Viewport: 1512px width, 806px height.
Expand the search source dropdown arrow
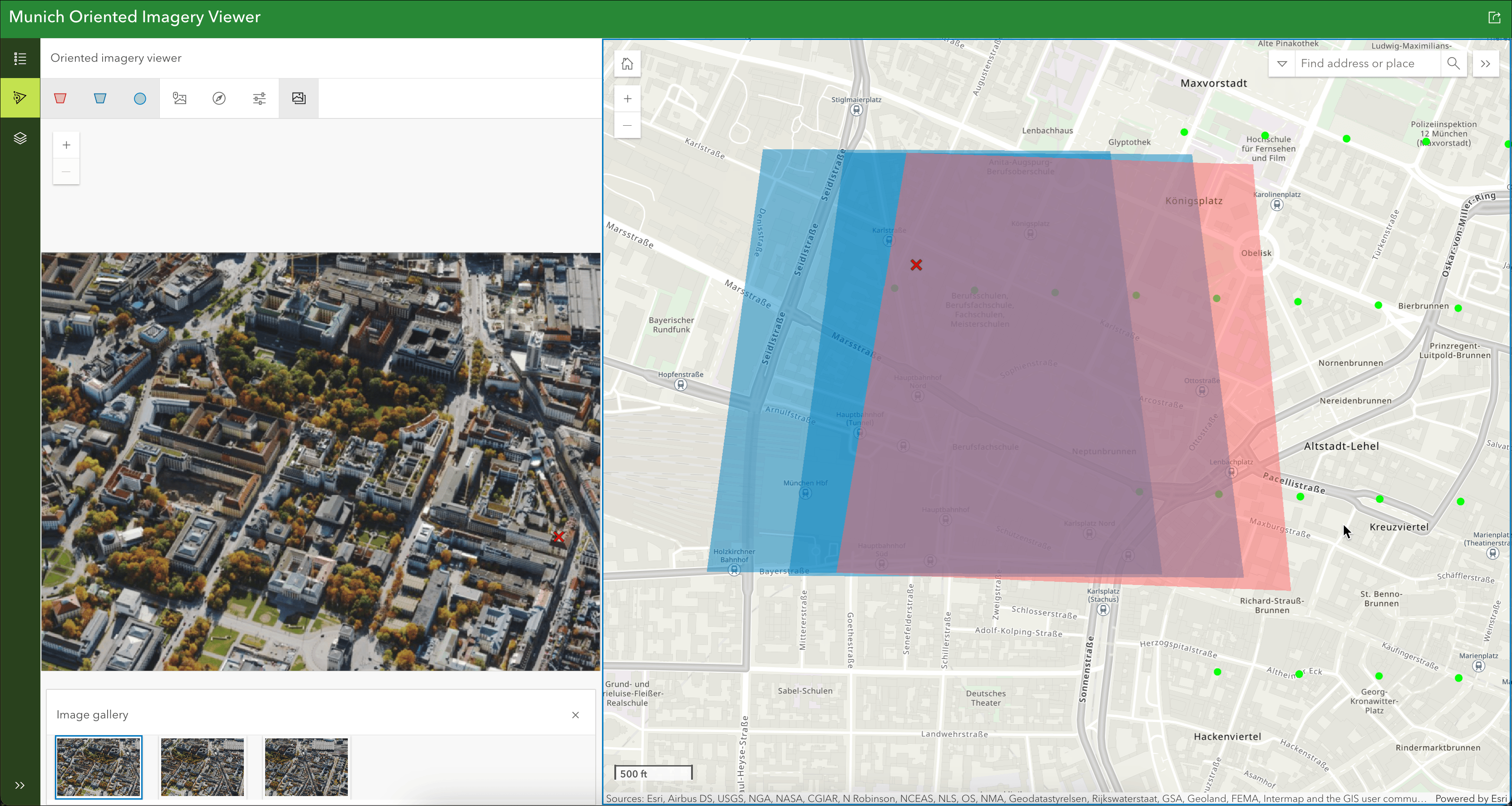click(1282, 64)
